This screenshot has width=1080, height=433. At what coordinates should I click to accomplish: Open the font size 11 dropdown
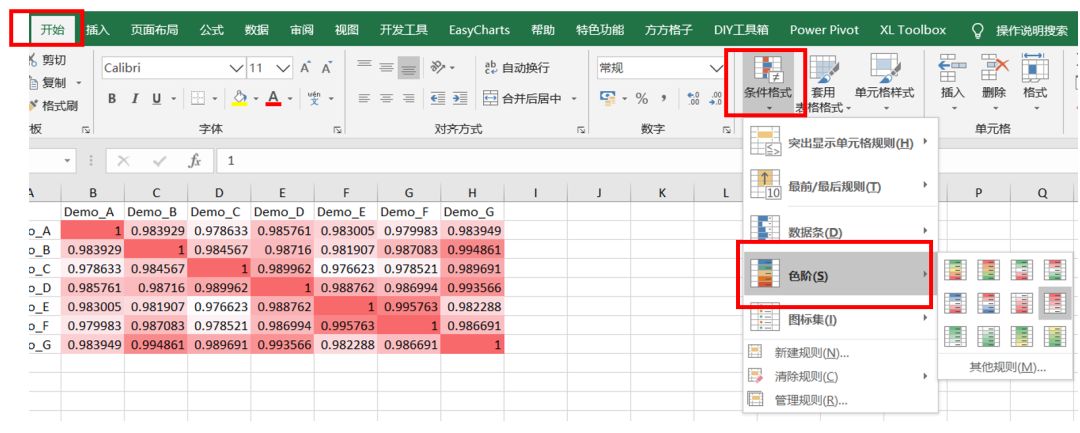coord(284,68)
